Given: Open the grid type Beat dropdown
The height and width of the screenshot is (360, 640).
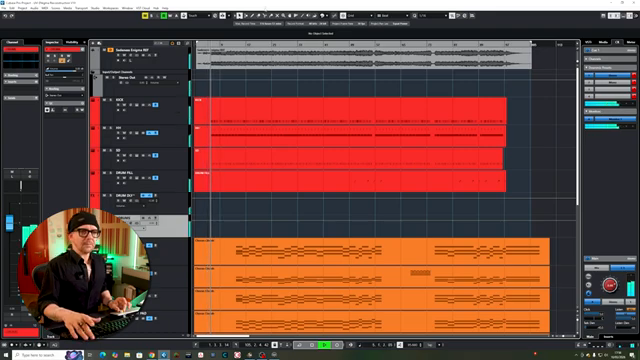Looking at the screenshot, I should coord(392,16).
